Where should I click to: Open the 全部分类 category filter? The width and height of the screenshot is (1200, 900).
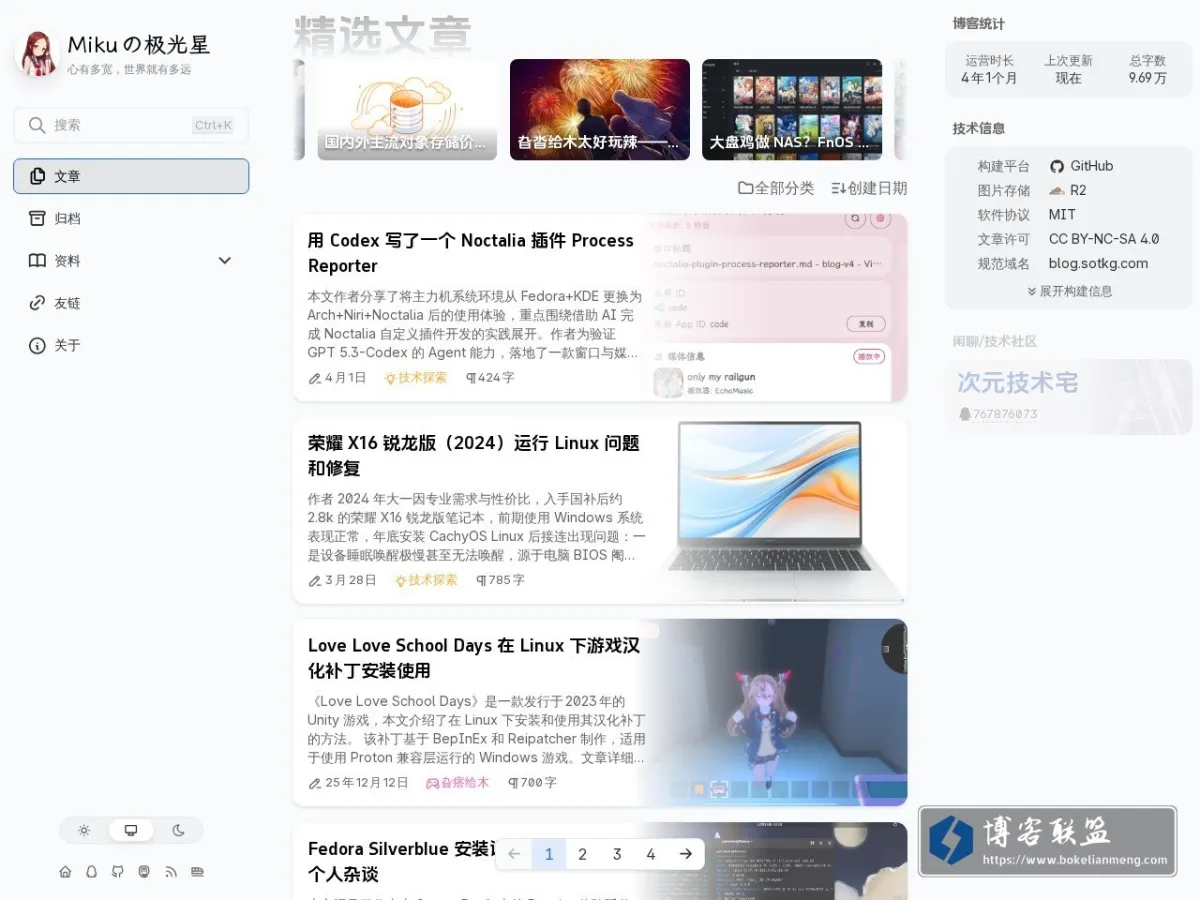[776, 188]
